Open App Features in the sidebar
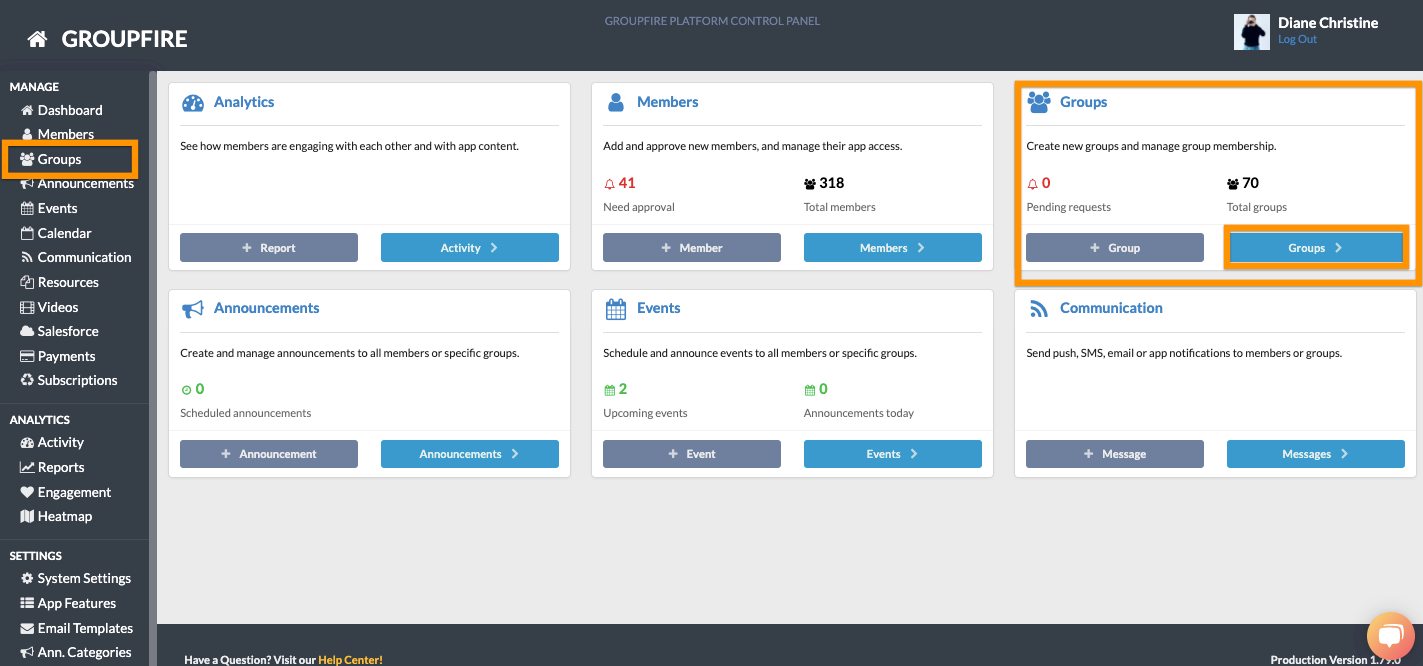 coord(68,603)
